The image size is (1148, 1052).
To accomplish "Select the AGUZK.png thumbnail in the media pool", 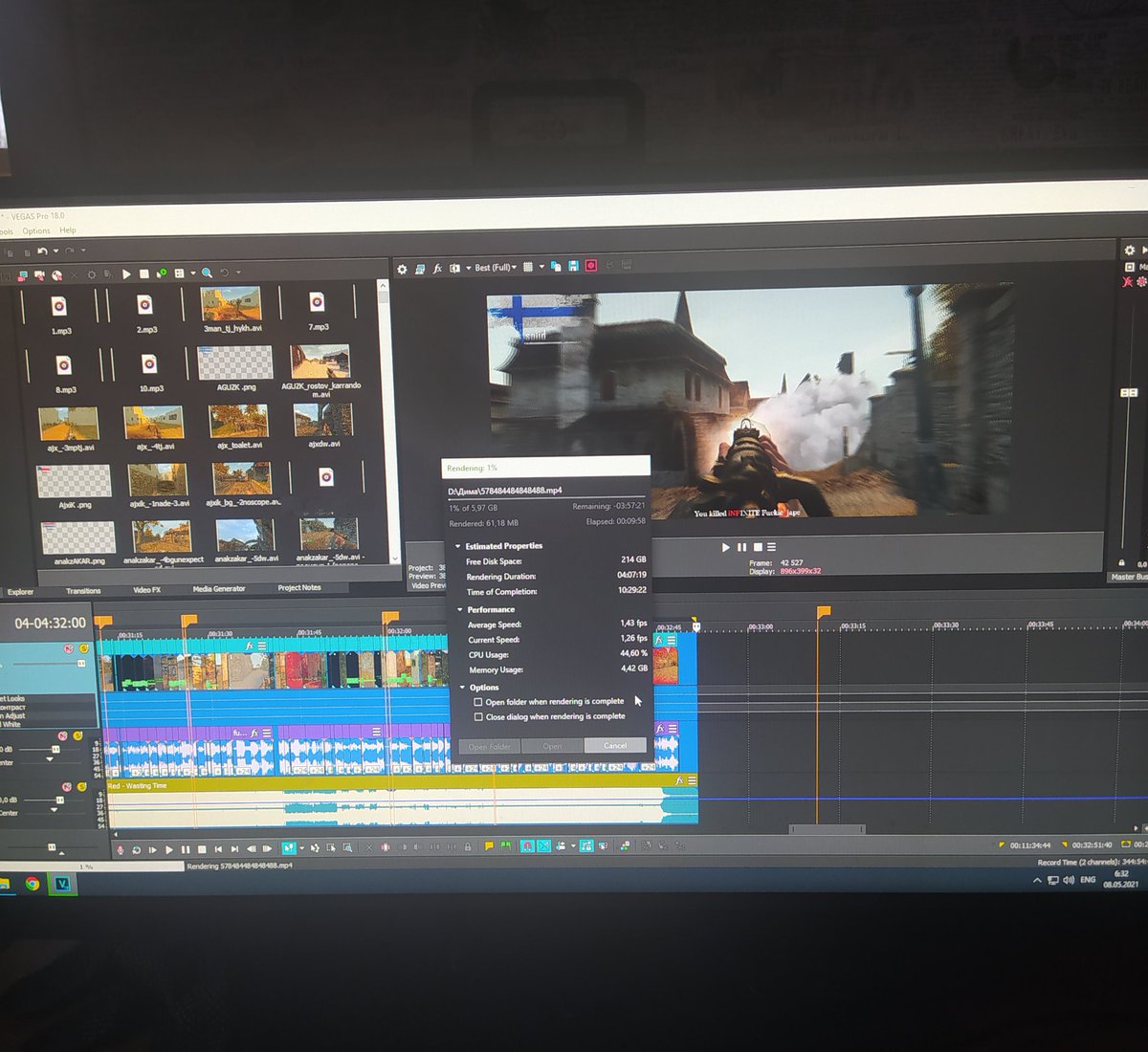I will click(x=237, y=362).
